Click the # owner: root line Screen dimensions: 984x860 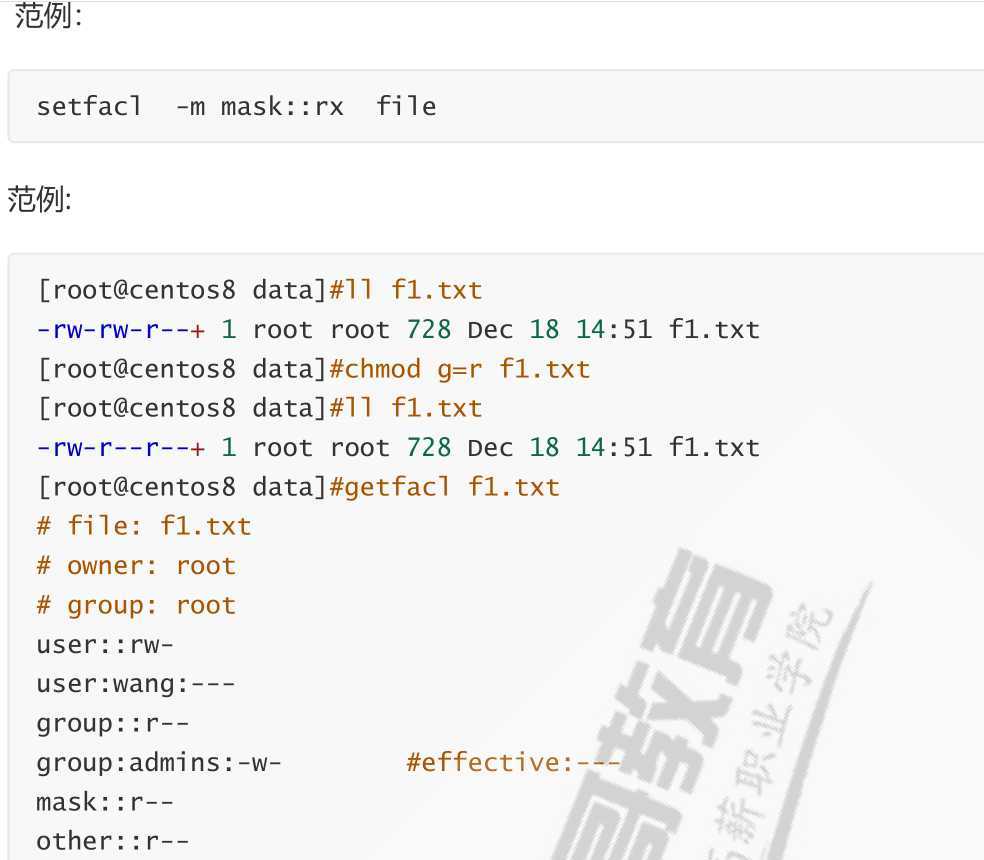click(136, 566)
